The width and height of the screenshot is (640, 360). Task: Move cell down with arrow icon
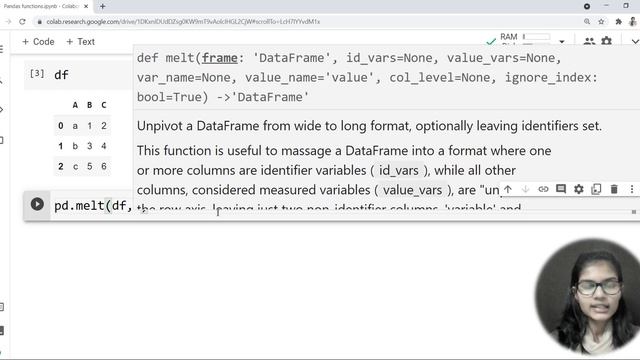coord(526,189)
